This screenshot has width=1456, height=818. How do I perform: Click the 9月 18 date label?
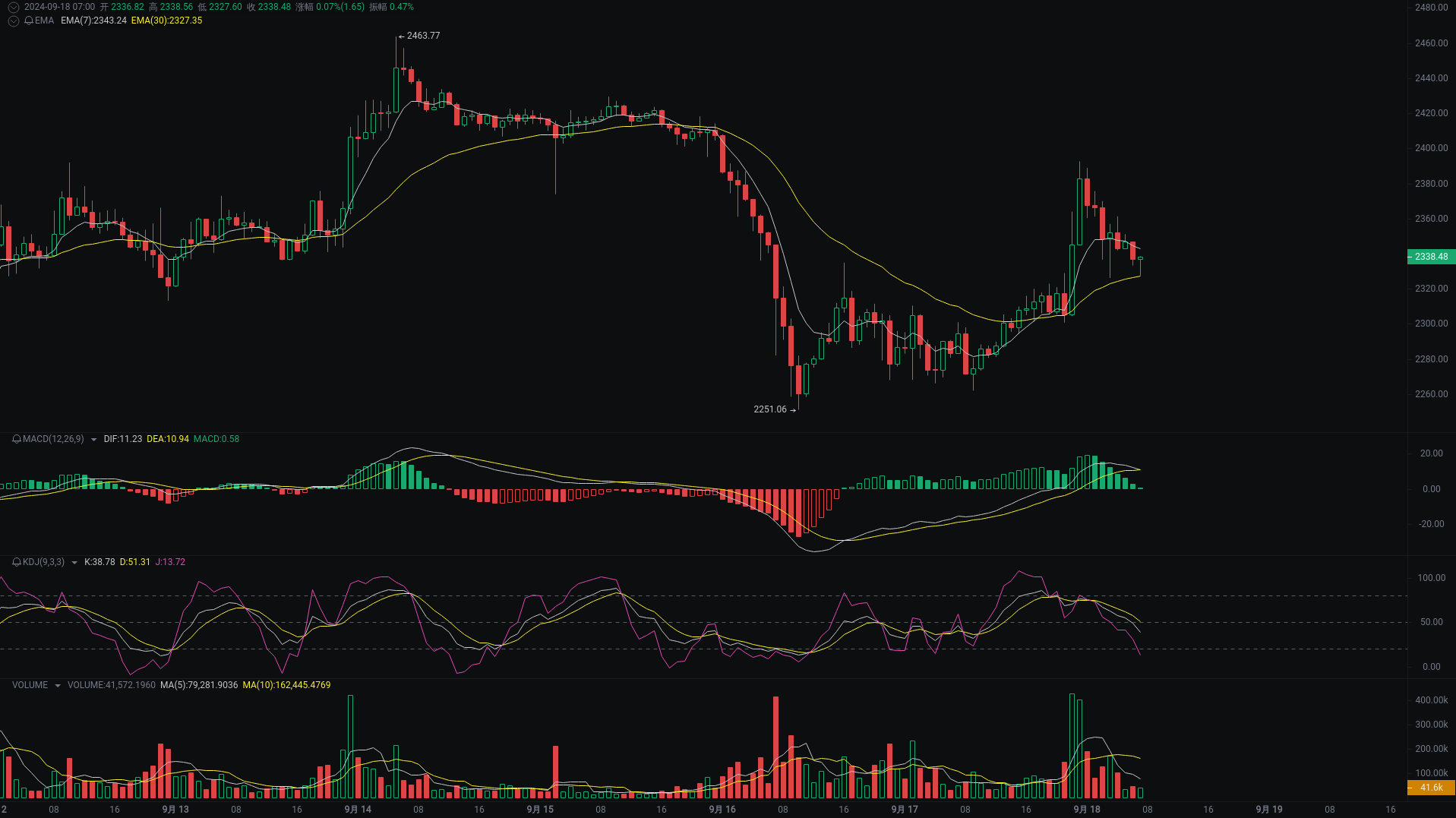(x=1087, y=810)
